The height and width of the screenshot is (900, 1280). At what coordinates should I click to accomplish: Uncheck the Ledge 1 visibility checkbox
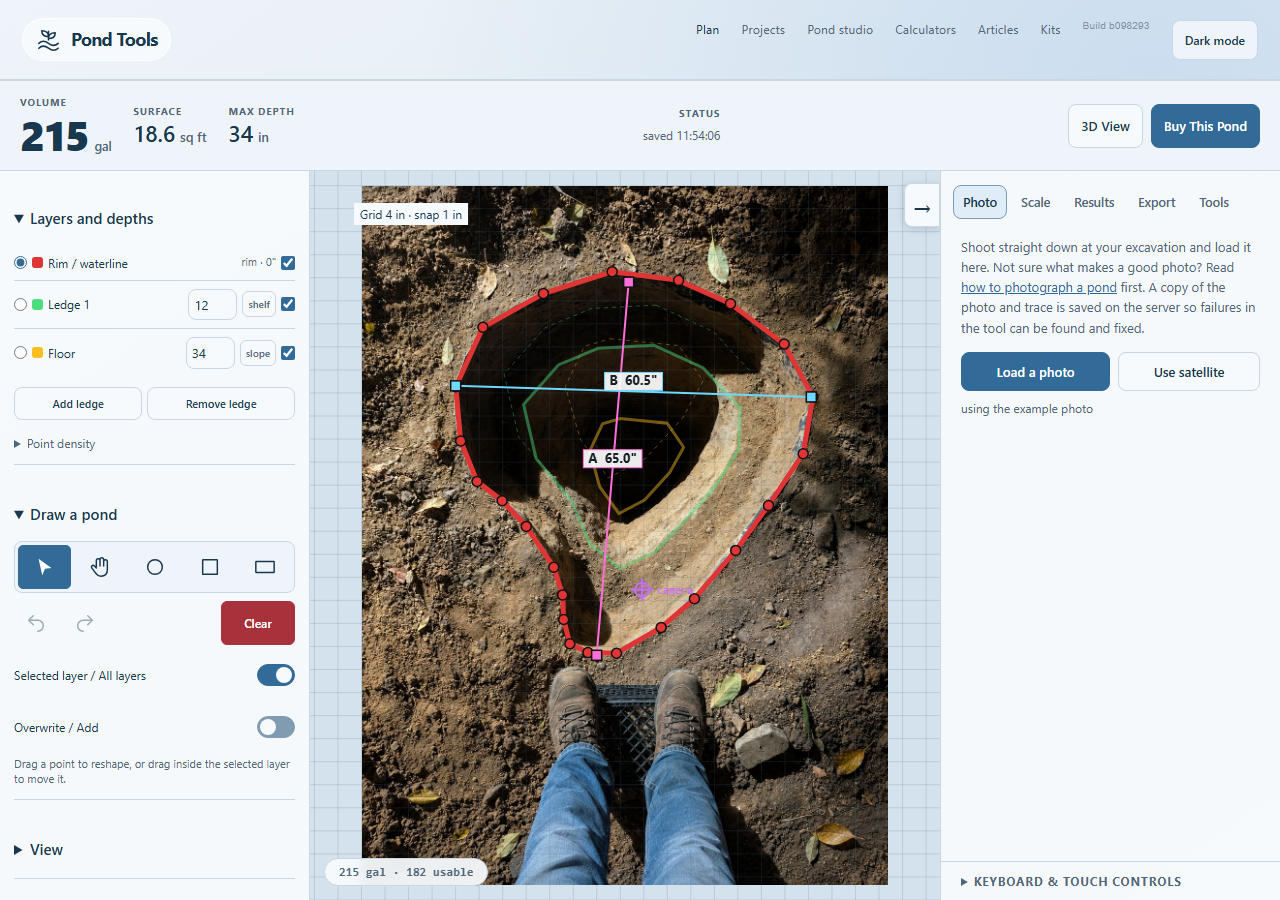point(288,304)
